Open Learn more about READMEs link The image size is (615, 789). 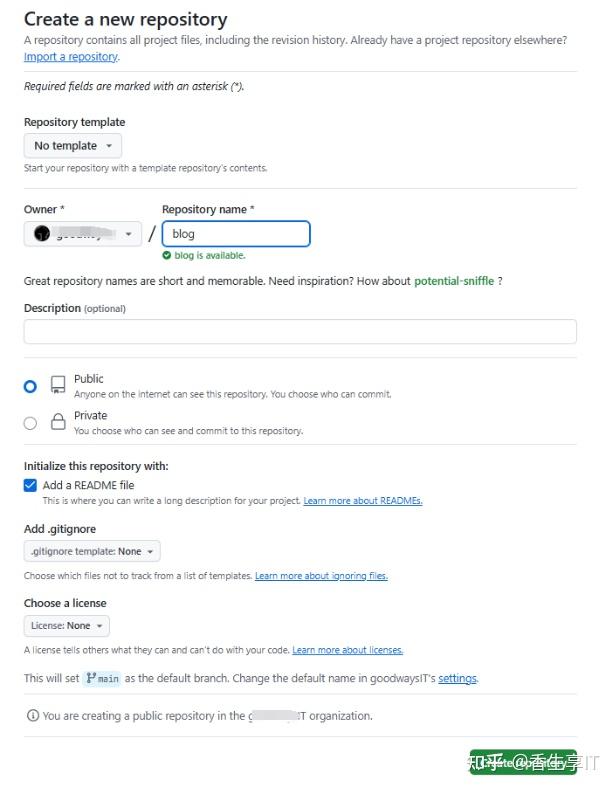click(x=363, y=501)
